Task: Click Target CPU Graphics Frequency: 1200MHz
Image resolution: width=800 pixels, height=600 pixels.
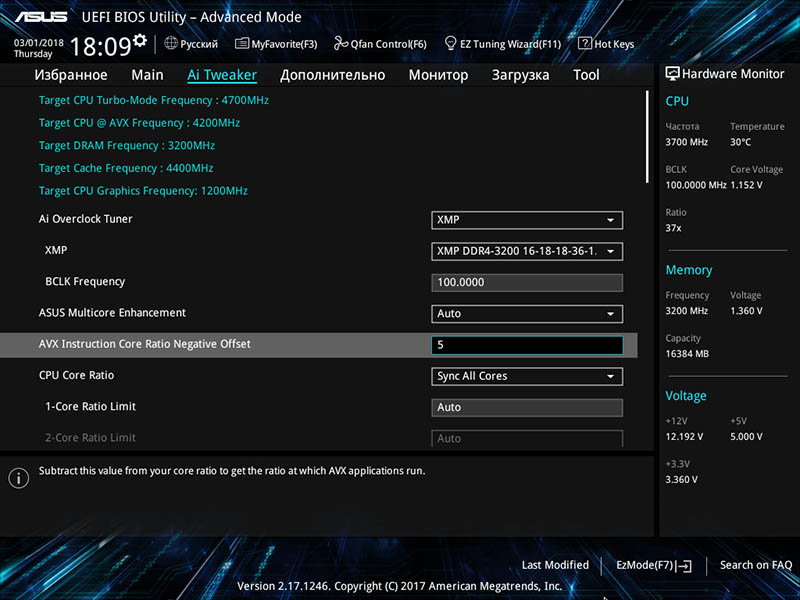Action: coord(143,191)
